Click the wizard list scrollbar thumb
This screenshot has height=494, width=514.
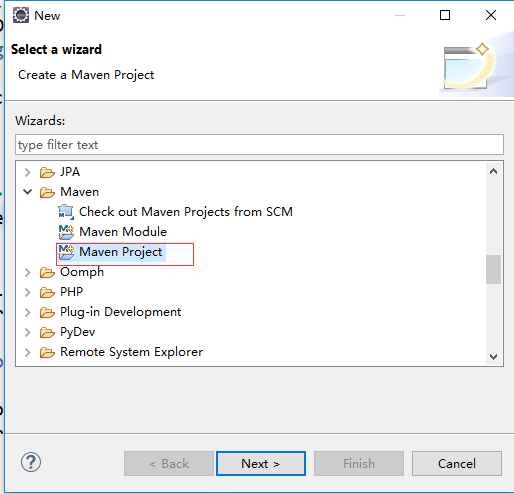coord(493,269)
